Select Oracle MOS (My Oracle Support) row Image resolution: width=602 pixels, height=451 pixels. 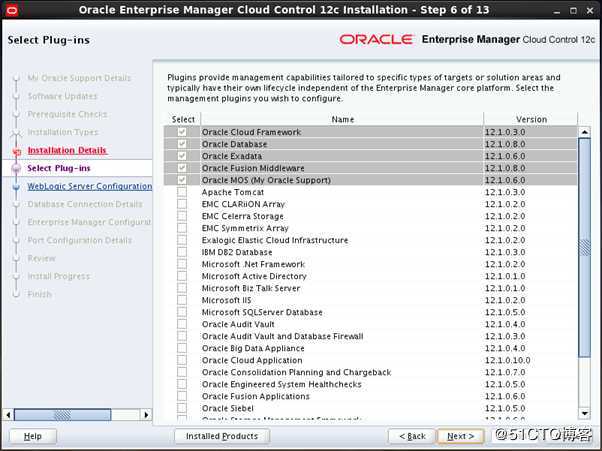point(370,180)
